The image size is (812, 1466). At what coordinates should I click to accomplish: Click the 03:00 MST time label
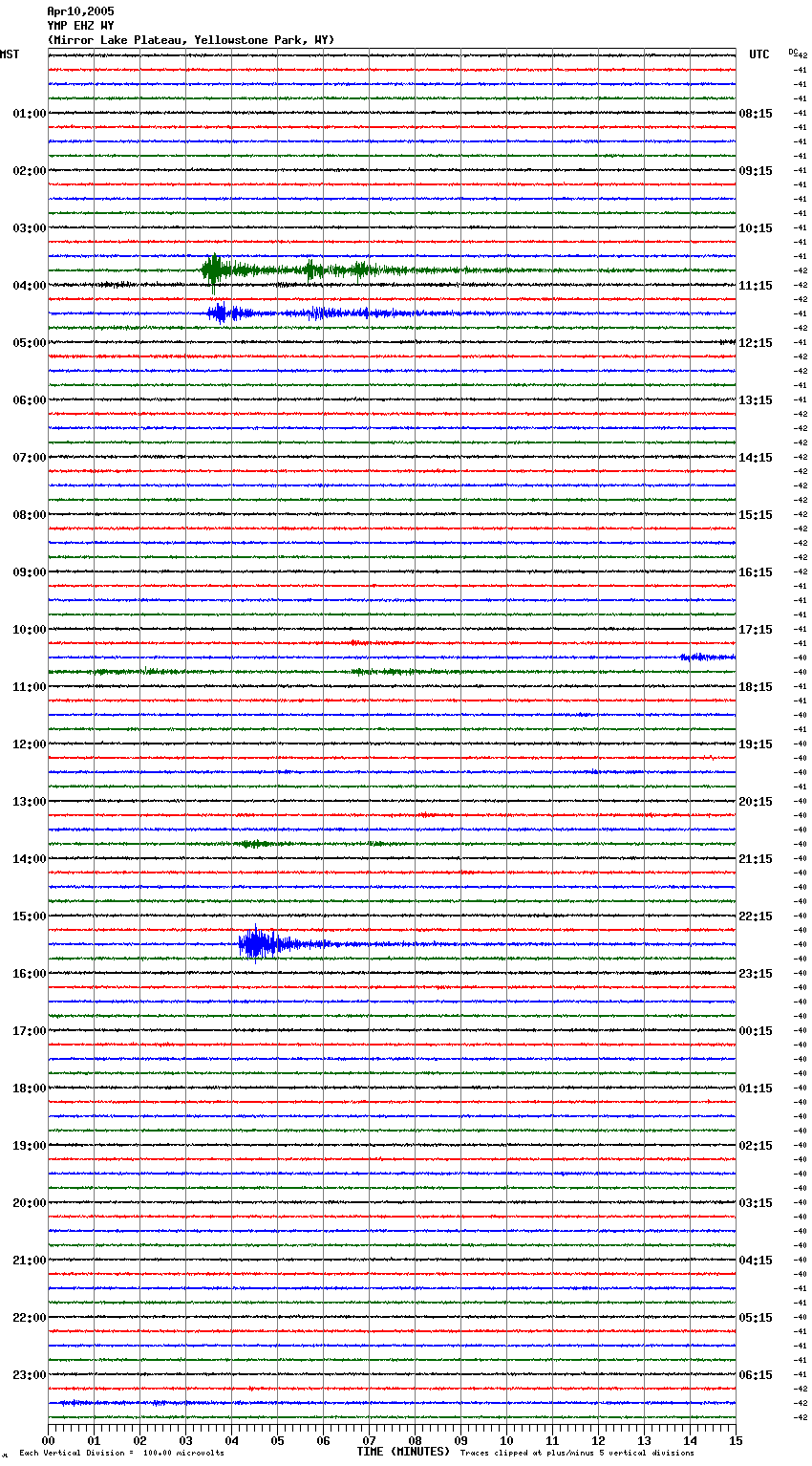pyautogui.click(x=30, y=228)
